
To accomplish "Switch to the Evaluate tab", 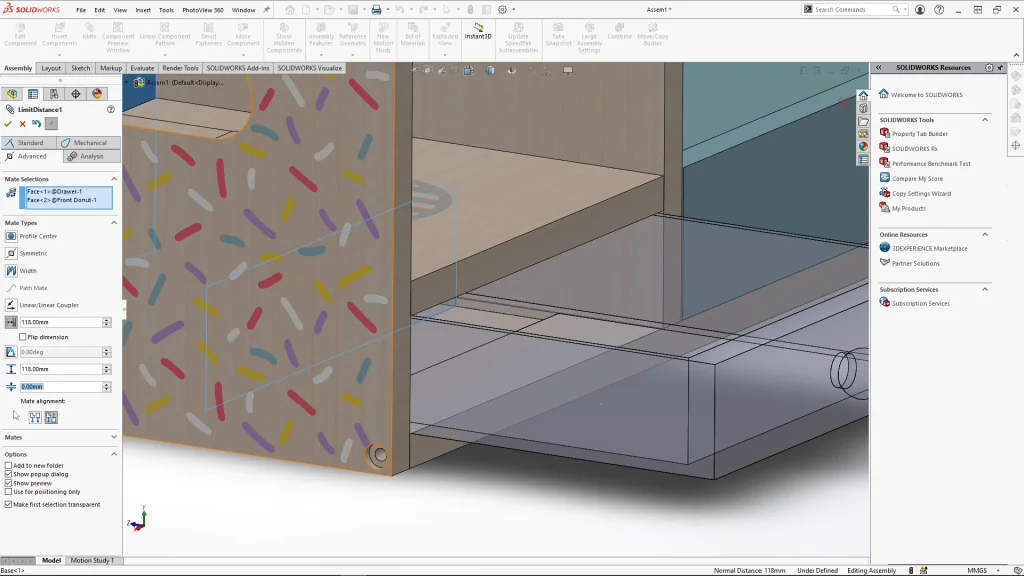I will click(x=142, y=68).
